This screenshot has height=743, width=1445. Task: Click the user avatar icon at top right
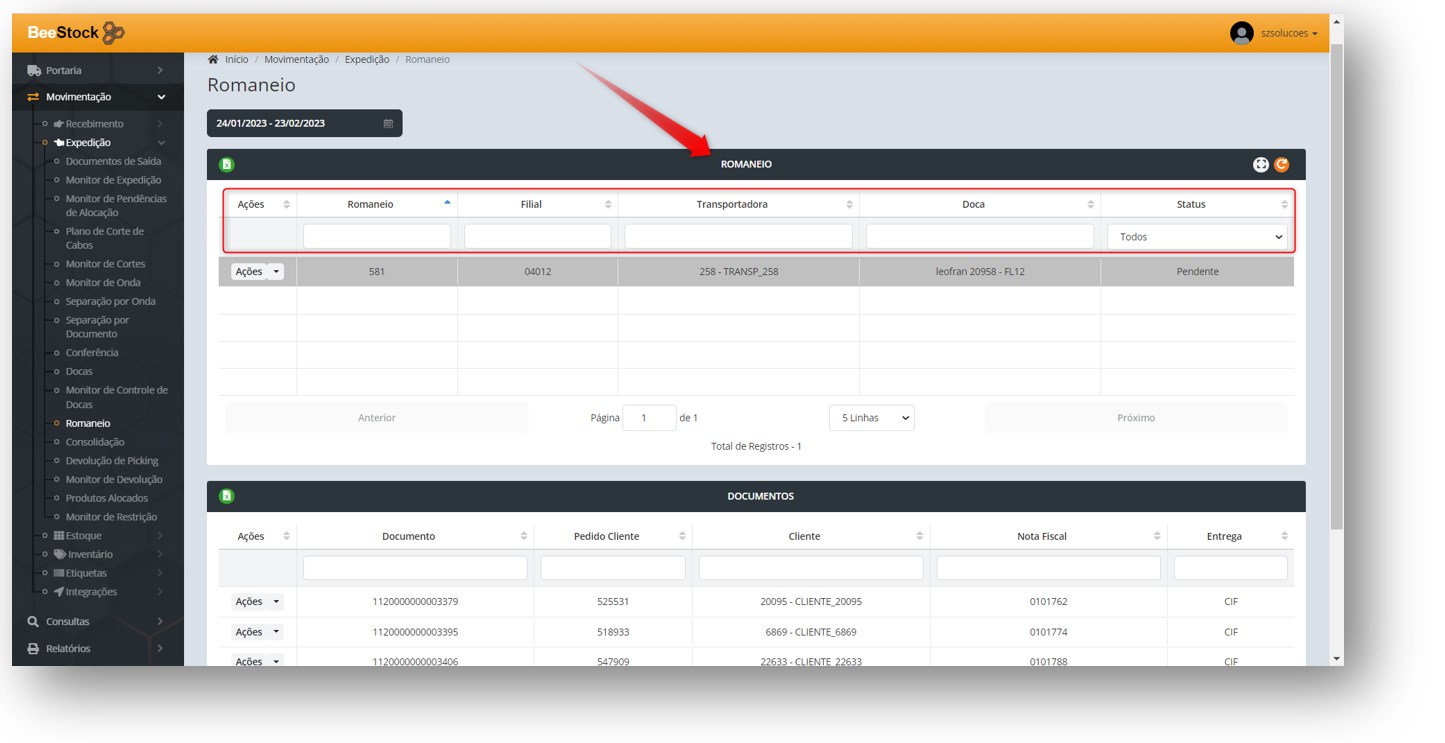[1241, 33]
